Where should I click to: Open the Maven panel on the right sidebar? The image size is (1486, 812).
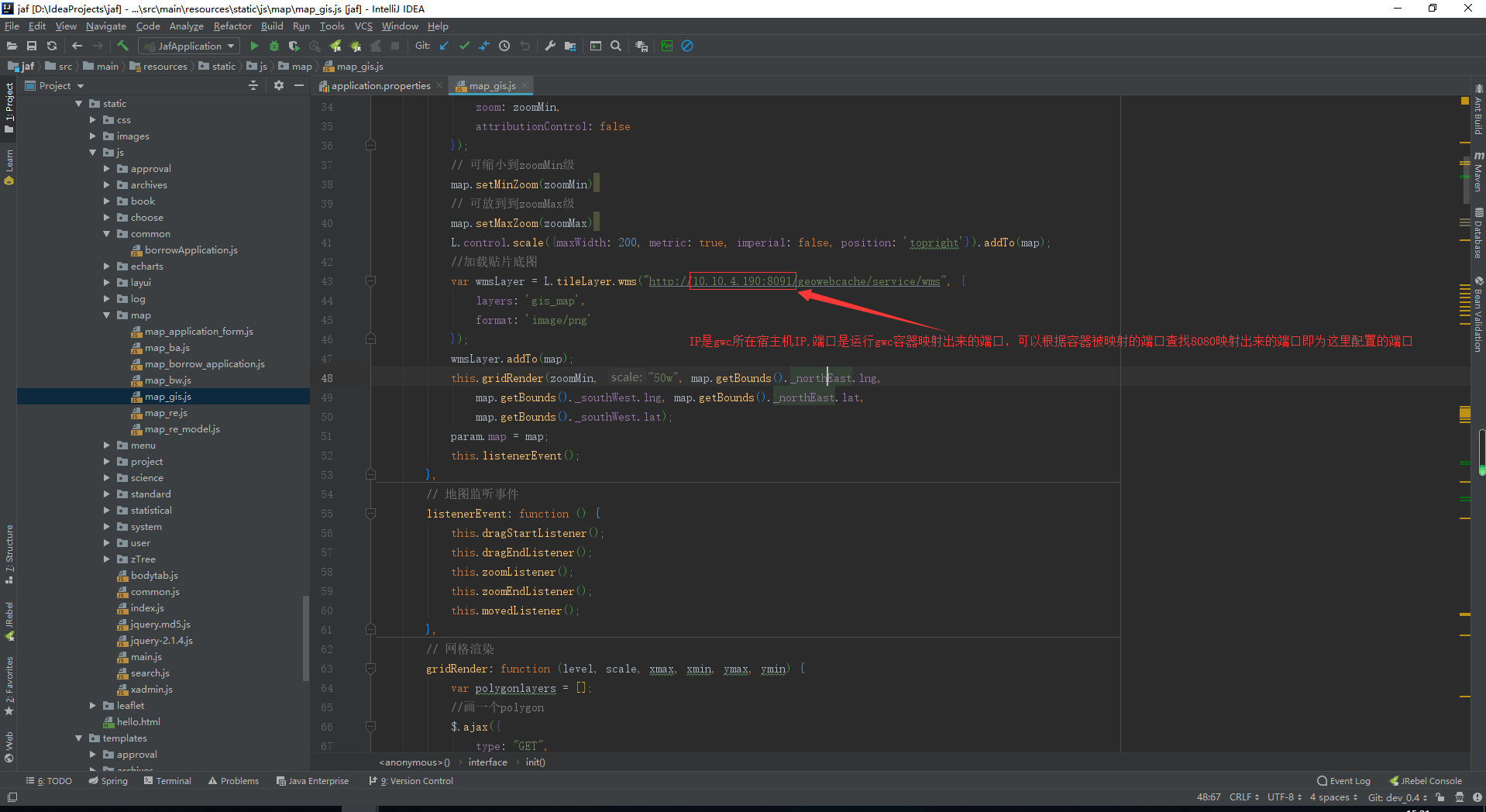[x=1477, y=177]
